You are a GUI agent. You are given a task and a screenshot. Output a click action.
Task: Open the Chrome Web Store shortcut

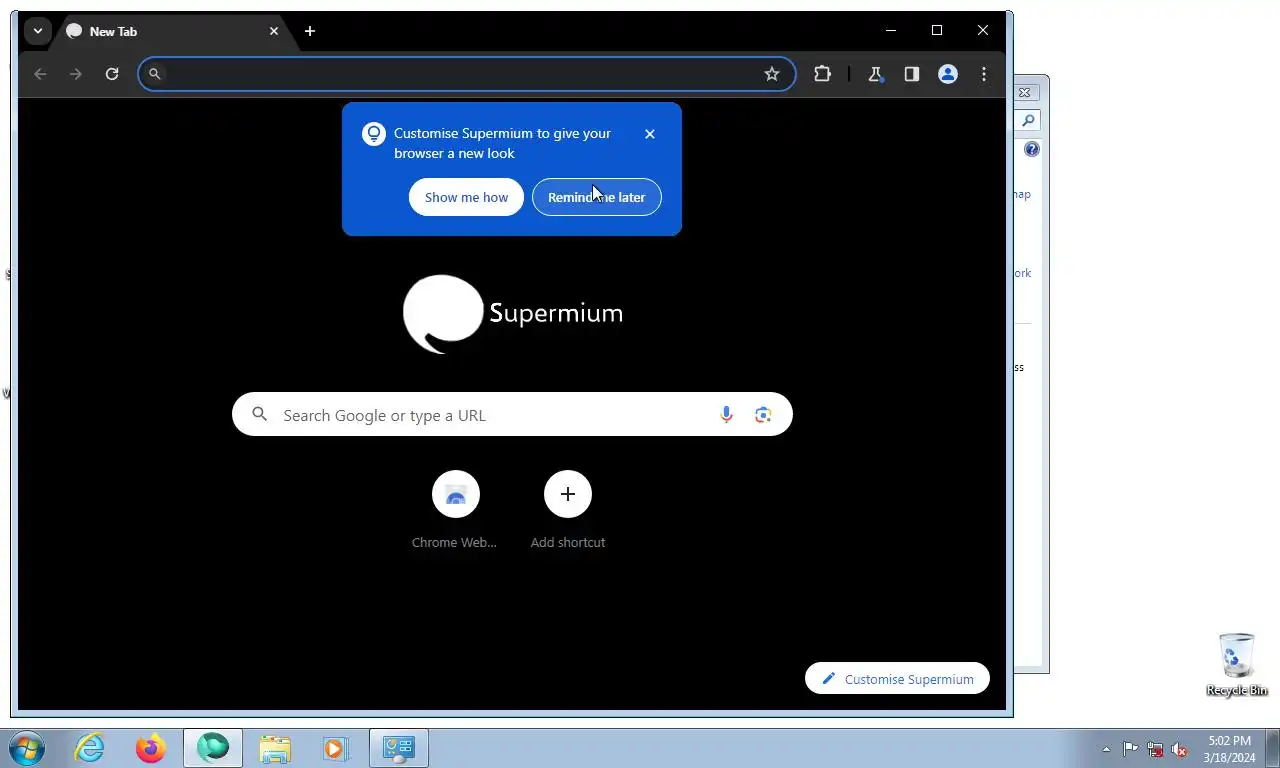click(x=455, y=510)
